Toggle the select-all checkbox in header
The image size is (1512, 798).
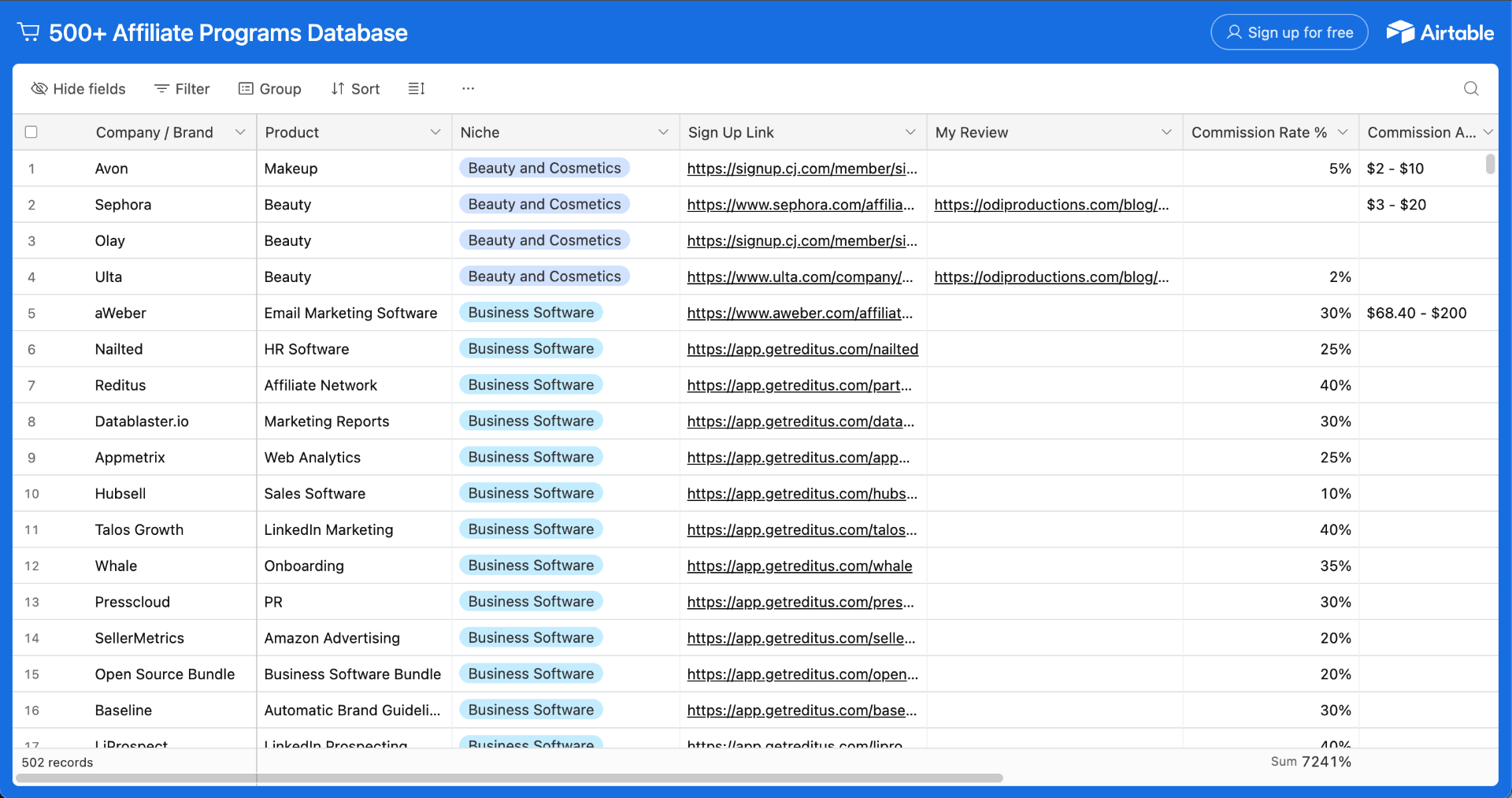click(31, 132)
